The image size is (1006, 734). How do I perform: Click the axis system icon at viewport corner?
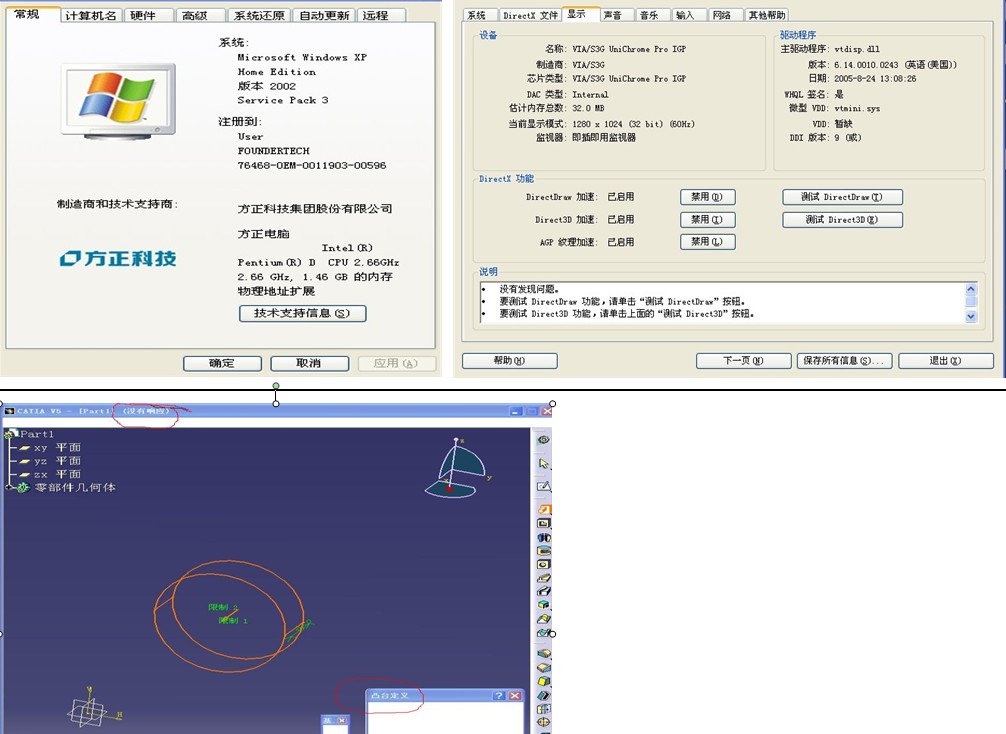tap(93, 707)
